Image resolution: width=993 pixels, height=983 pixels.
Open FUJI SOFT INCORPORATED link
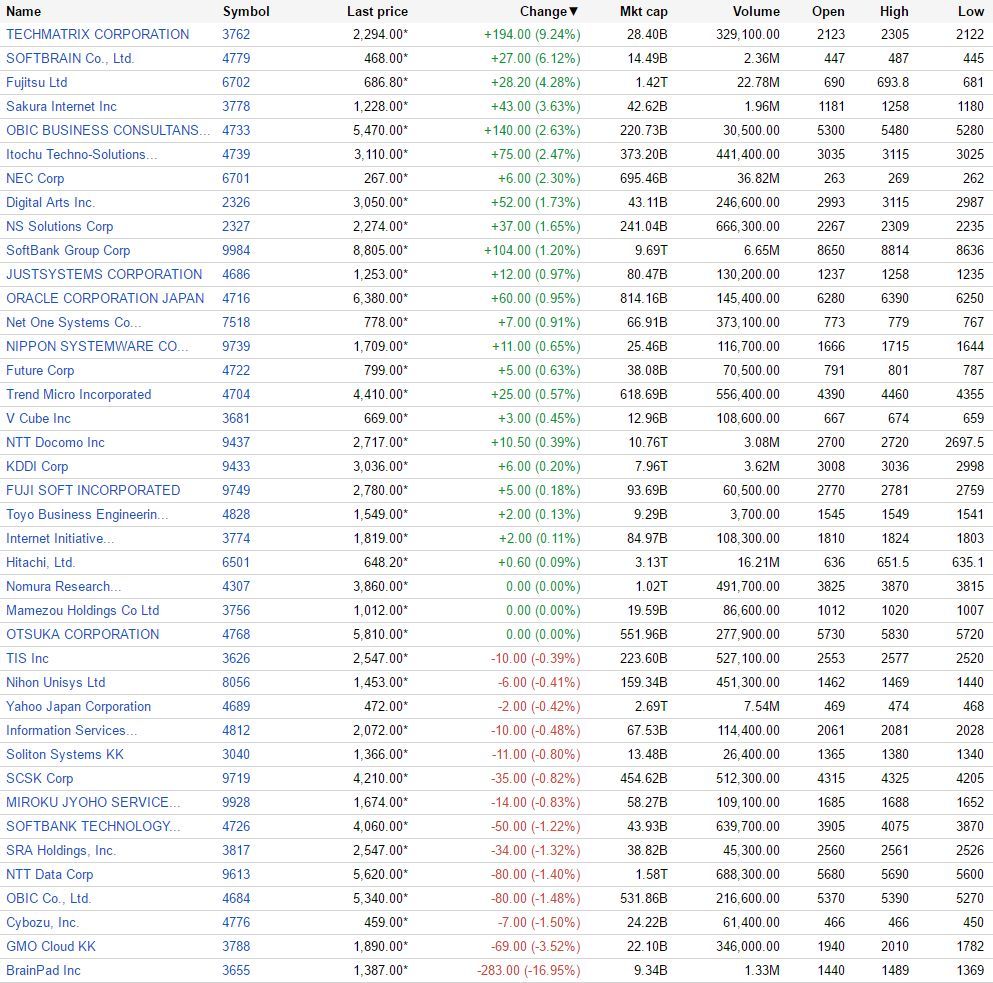(93, 491)
